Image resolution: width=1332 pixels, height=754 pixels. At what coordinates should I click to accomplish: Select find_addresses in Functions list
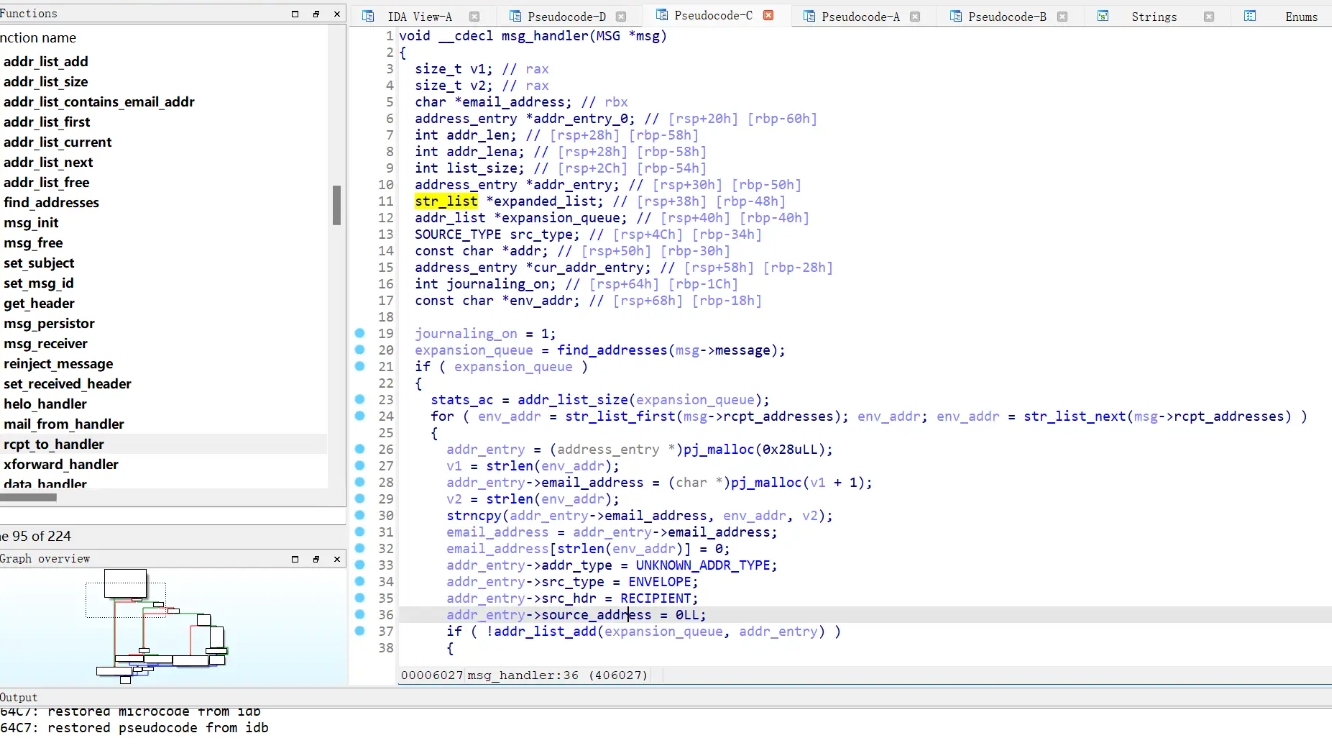point(51,202)
